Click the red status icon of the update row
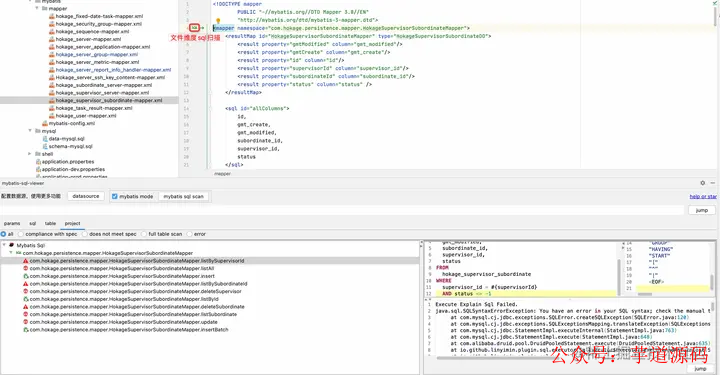720x375 pixels. pyautogui.click(x=26, y=322)
